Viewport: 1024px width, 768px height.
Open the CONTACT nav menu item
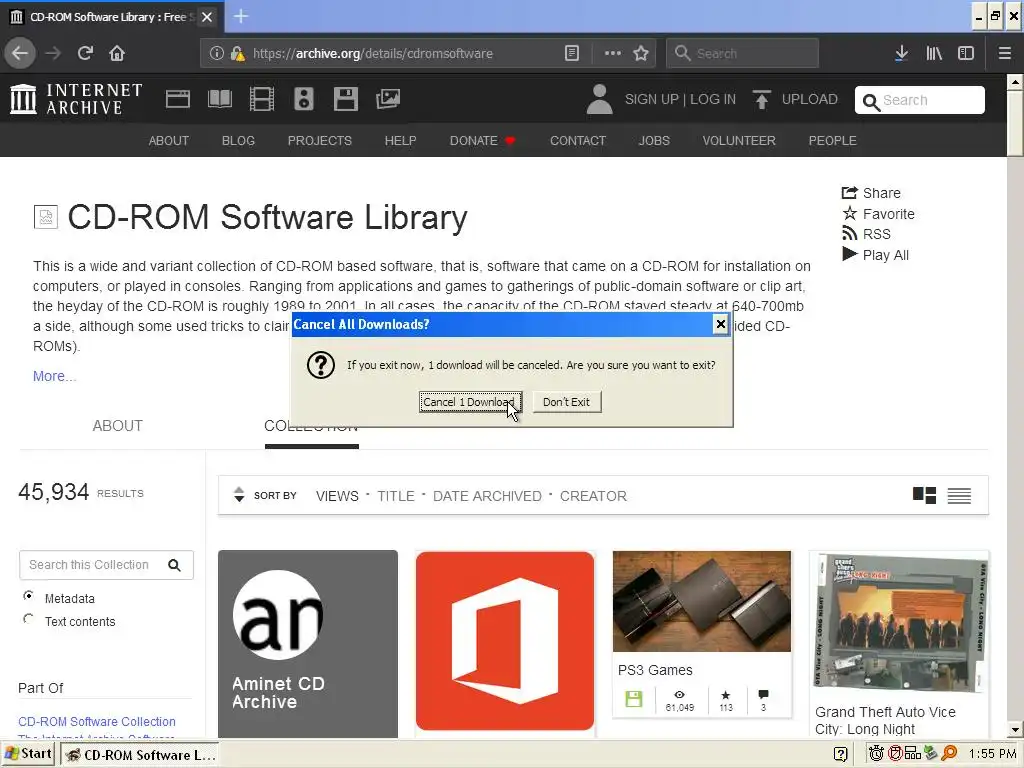[x=578, y=140]
